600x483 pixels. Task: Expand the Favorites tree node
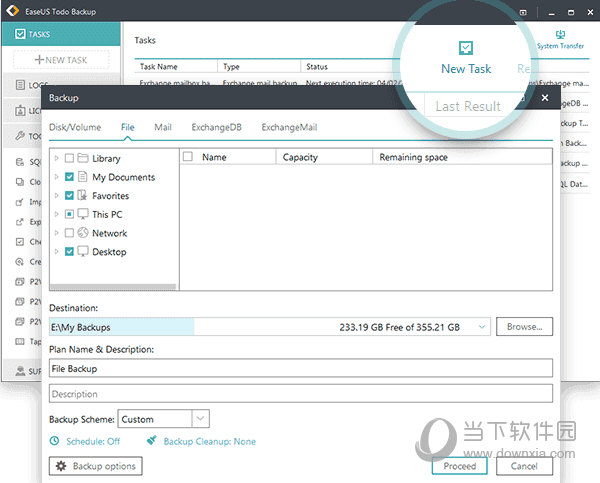tap(56, 195)
